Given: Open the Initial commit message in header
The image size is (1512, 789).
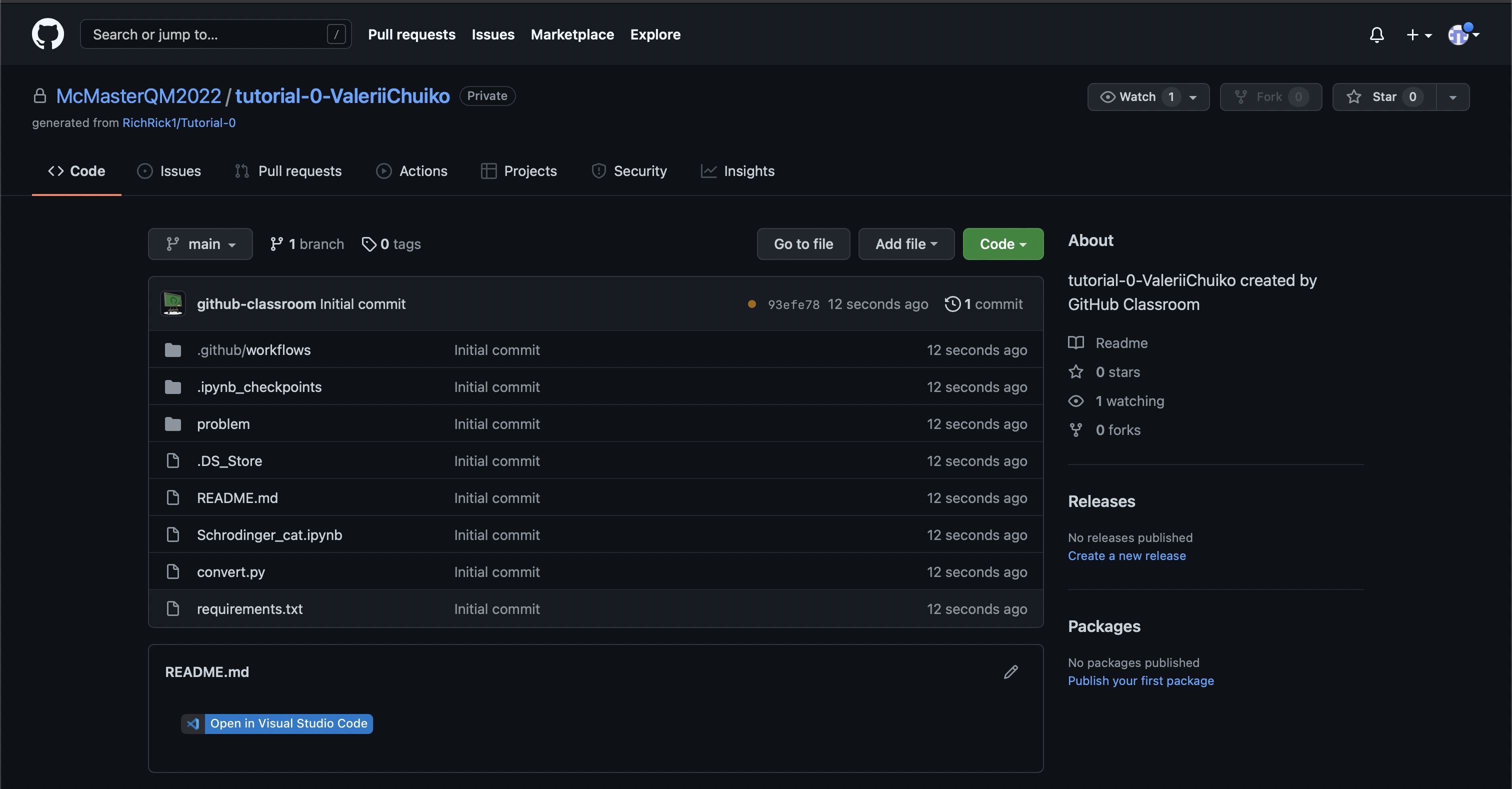Looking at the screenshot, I should (362, 303).
